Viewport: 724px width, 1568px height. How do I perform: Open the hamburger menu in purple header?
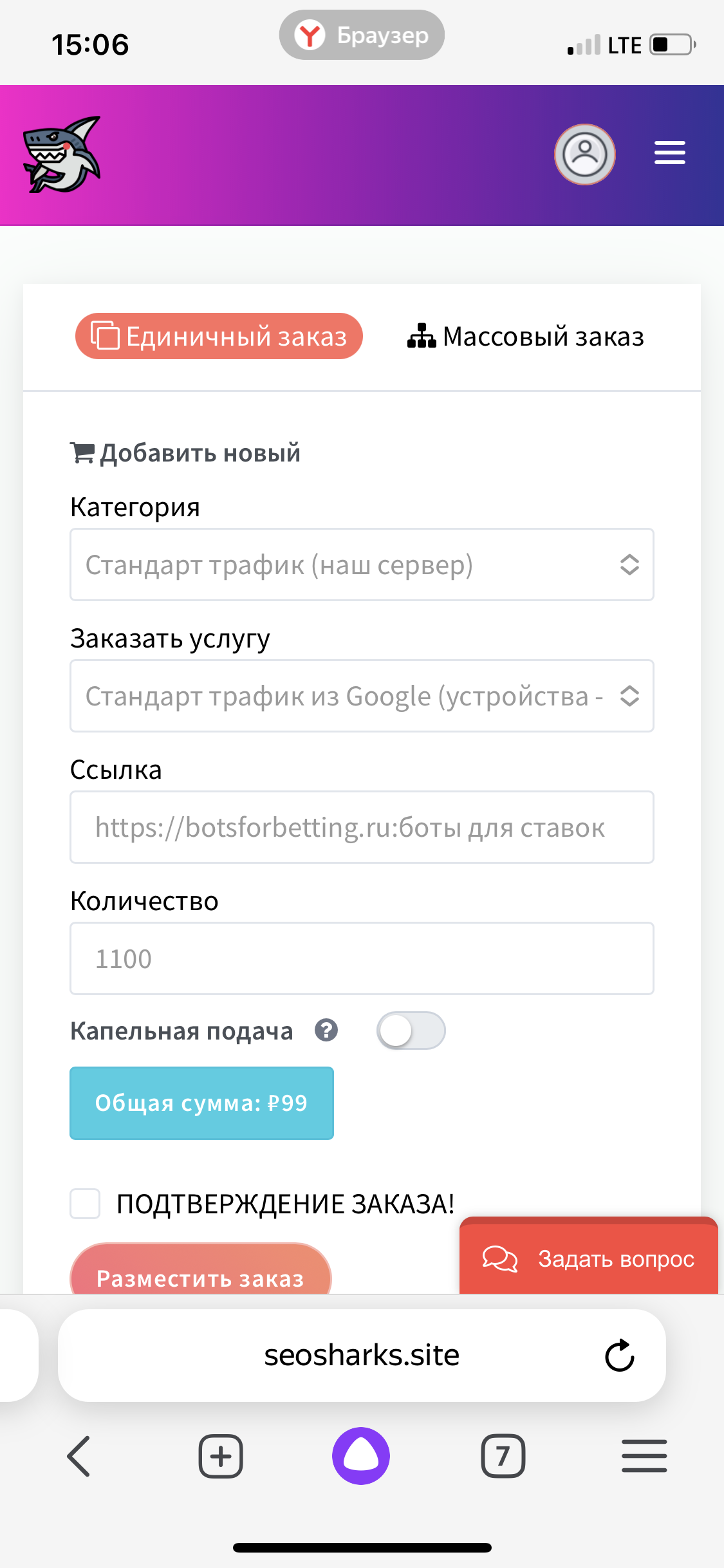tap(669, 153)
